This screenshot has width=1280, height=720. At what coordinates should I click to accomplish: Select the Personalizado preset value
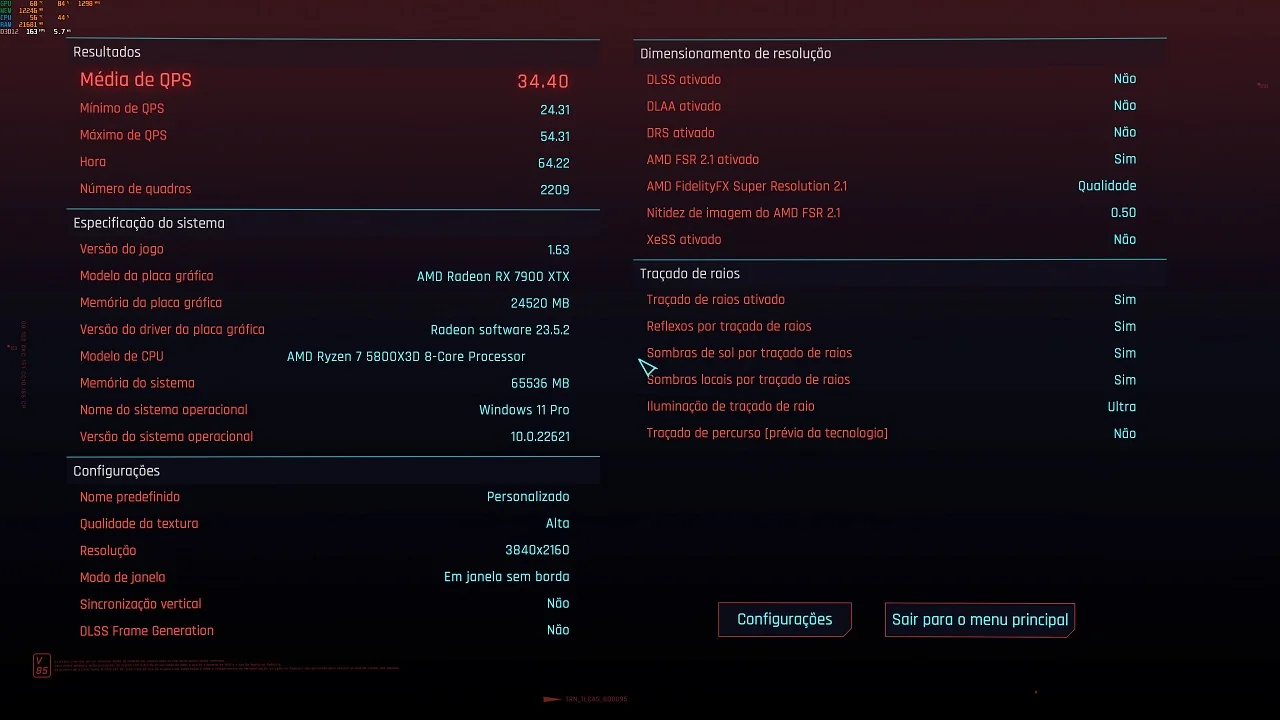pyautogui.click(x=528, y=497)
